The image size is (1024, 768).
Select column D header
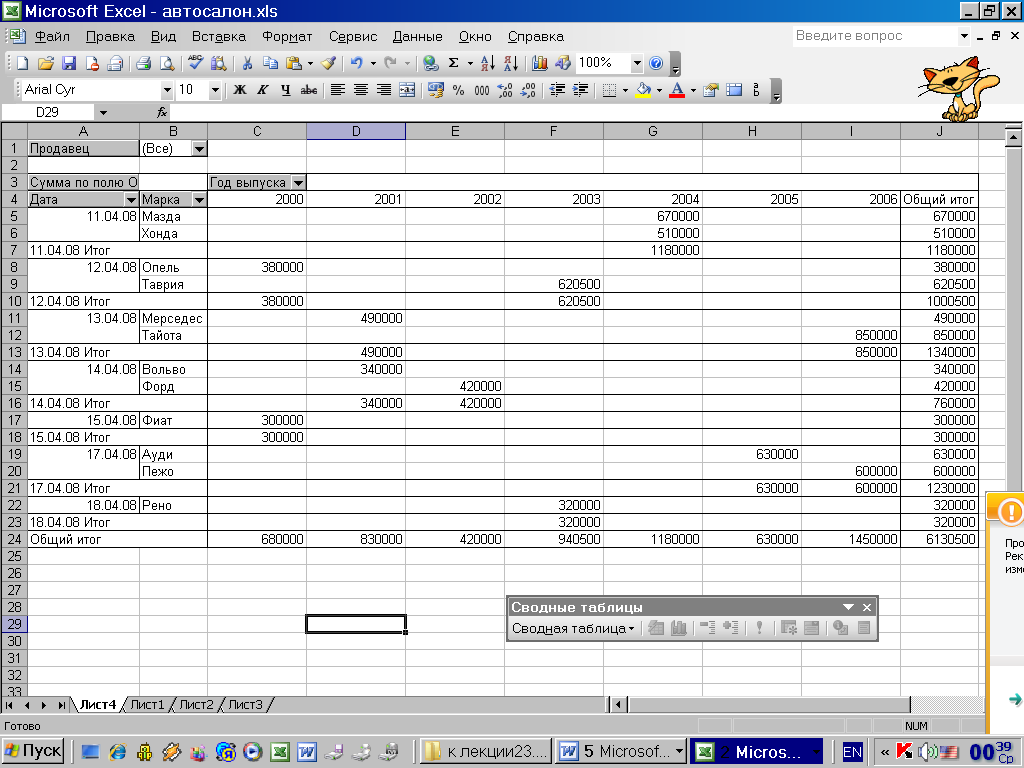pyautogui.click(x=356, y=131)
